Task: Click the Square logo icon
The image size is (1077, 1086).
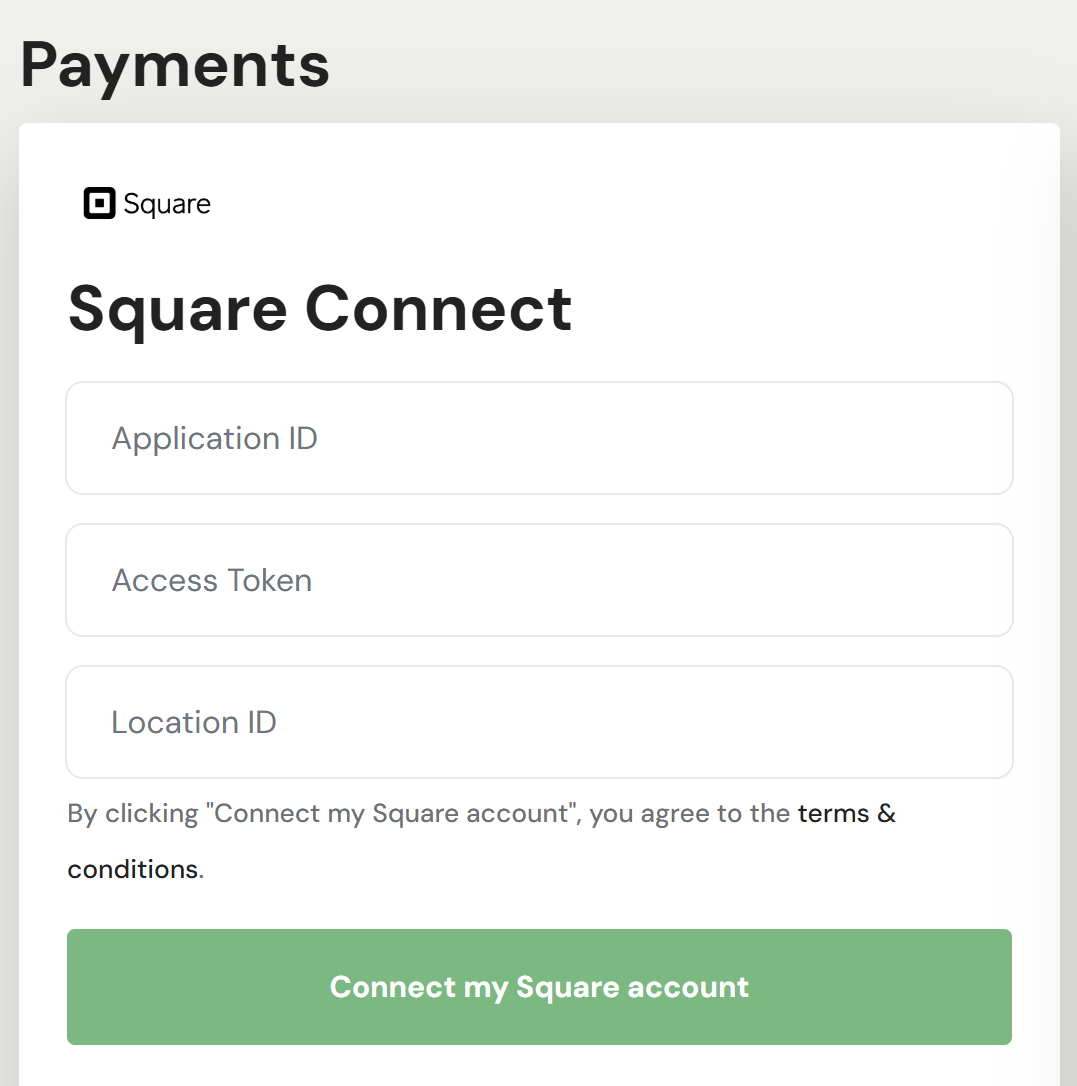Action: [100, 204]
